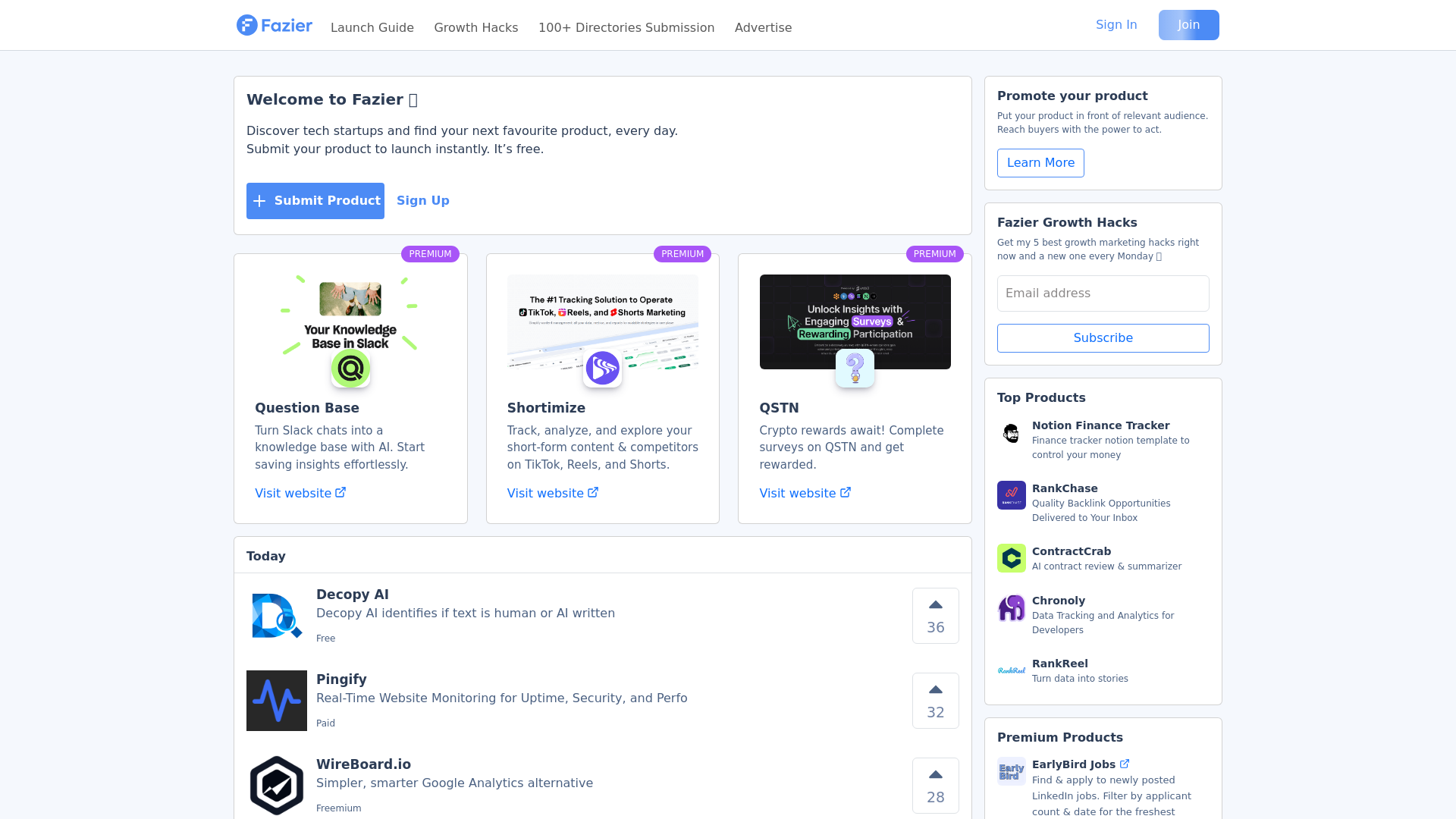
Task: Go to 100+ Directories Submission
Action: coord(626,27)
